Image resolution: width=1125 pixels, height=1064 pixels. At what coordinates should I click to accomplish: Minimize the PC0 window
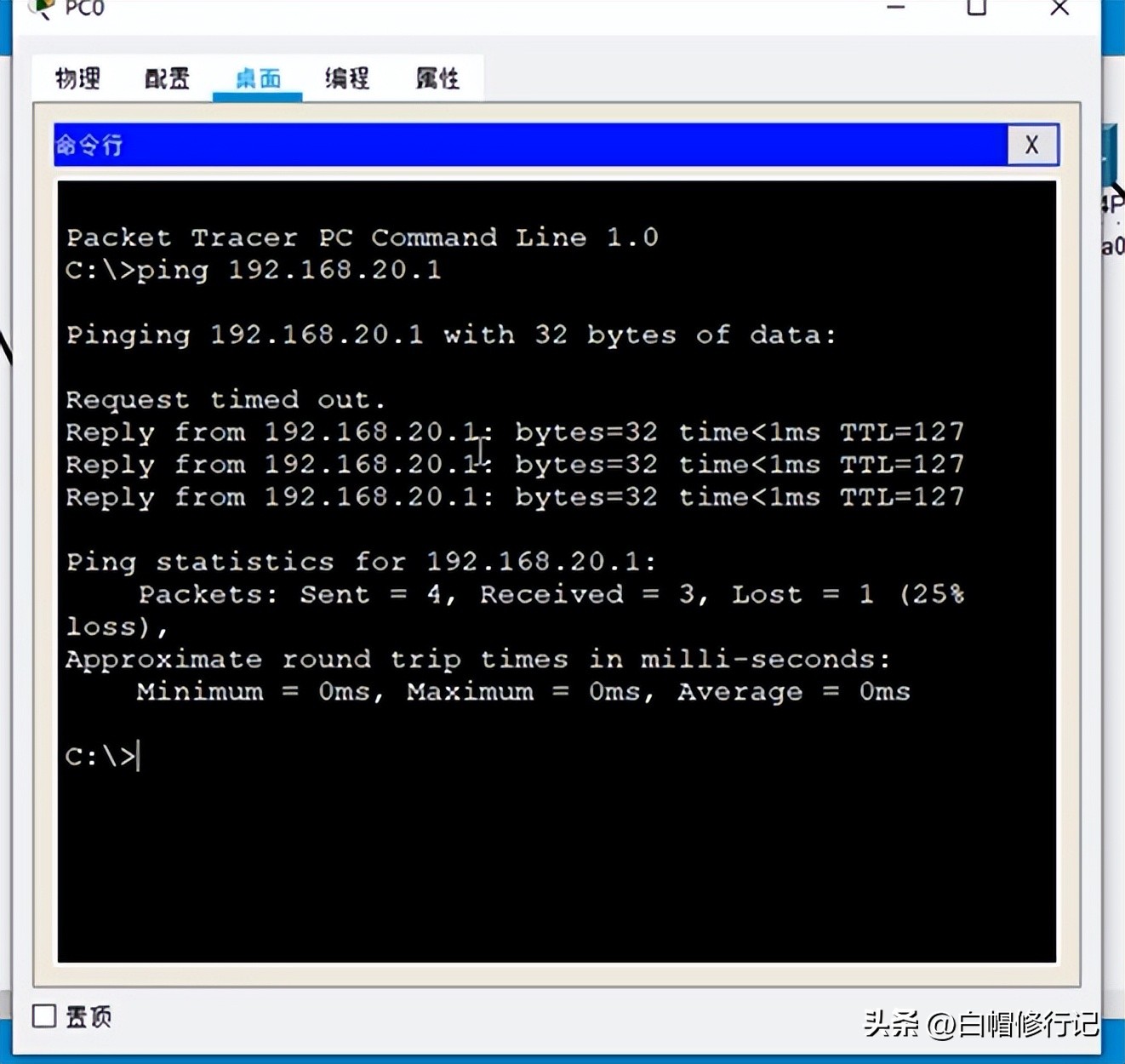(895, 8)
